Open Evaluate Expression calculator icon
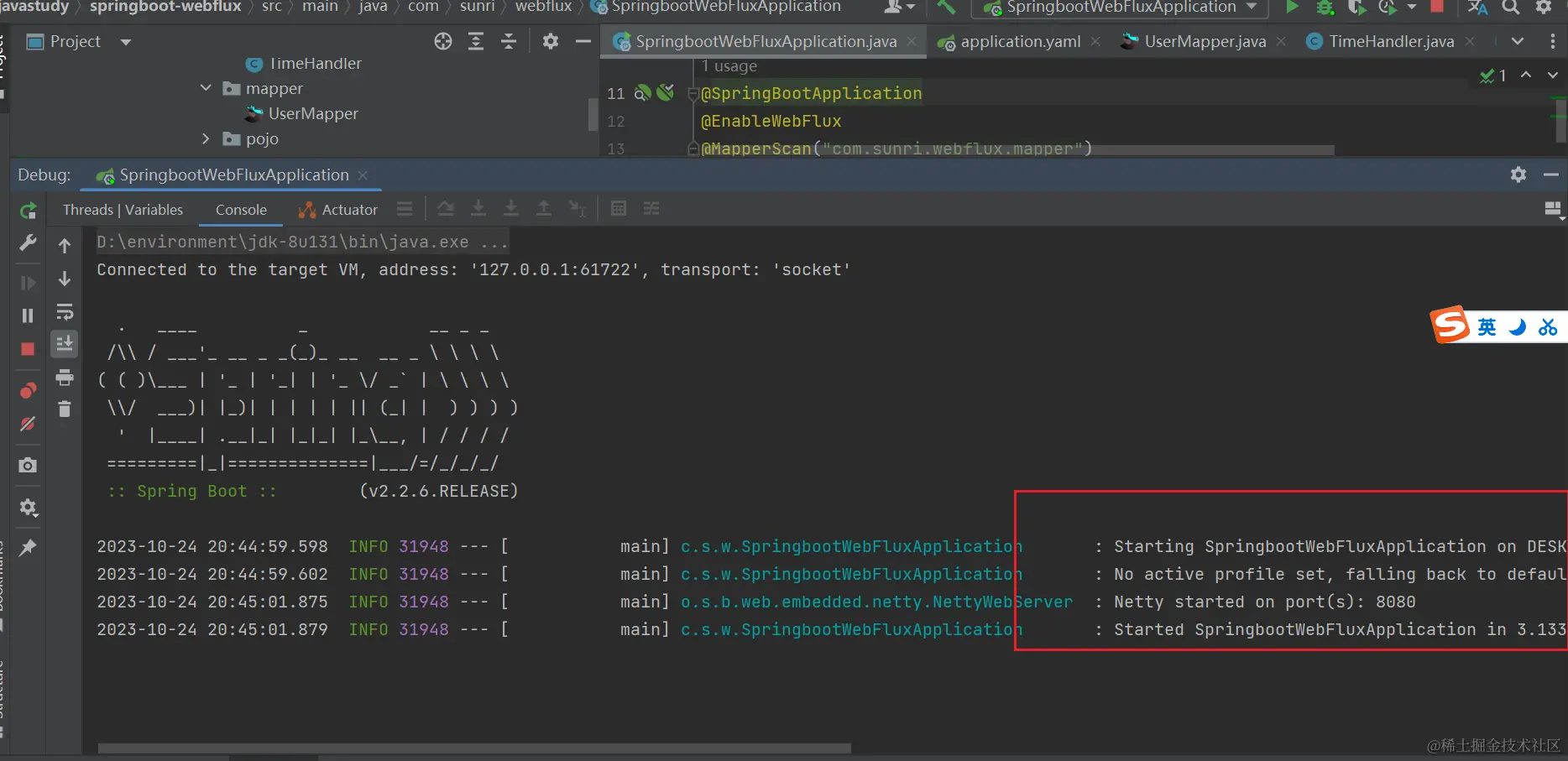 point(619,209)
